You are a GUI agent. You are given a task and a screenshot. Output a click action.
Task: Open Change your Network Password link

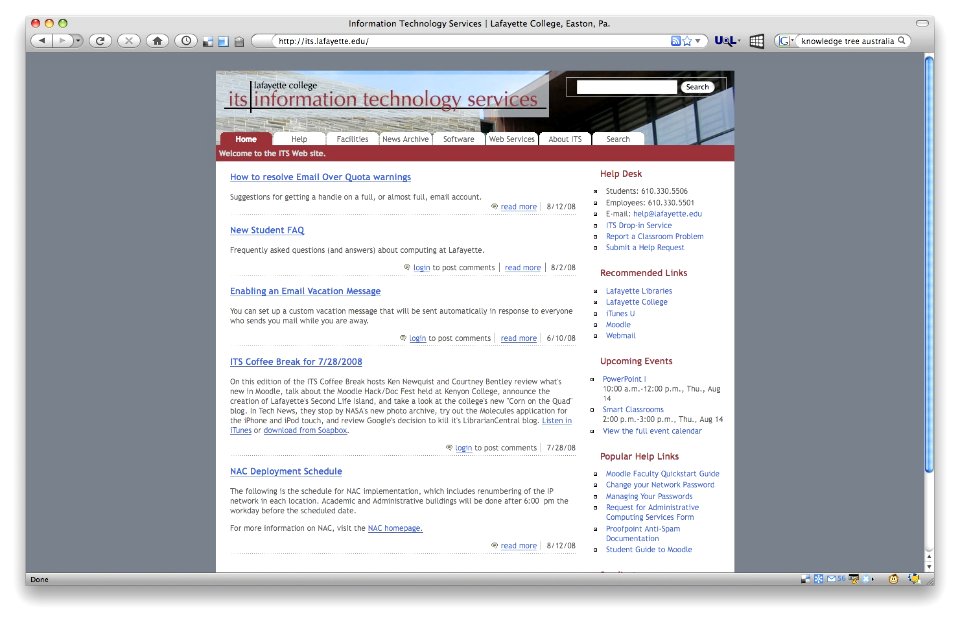[x=660, y=485]
